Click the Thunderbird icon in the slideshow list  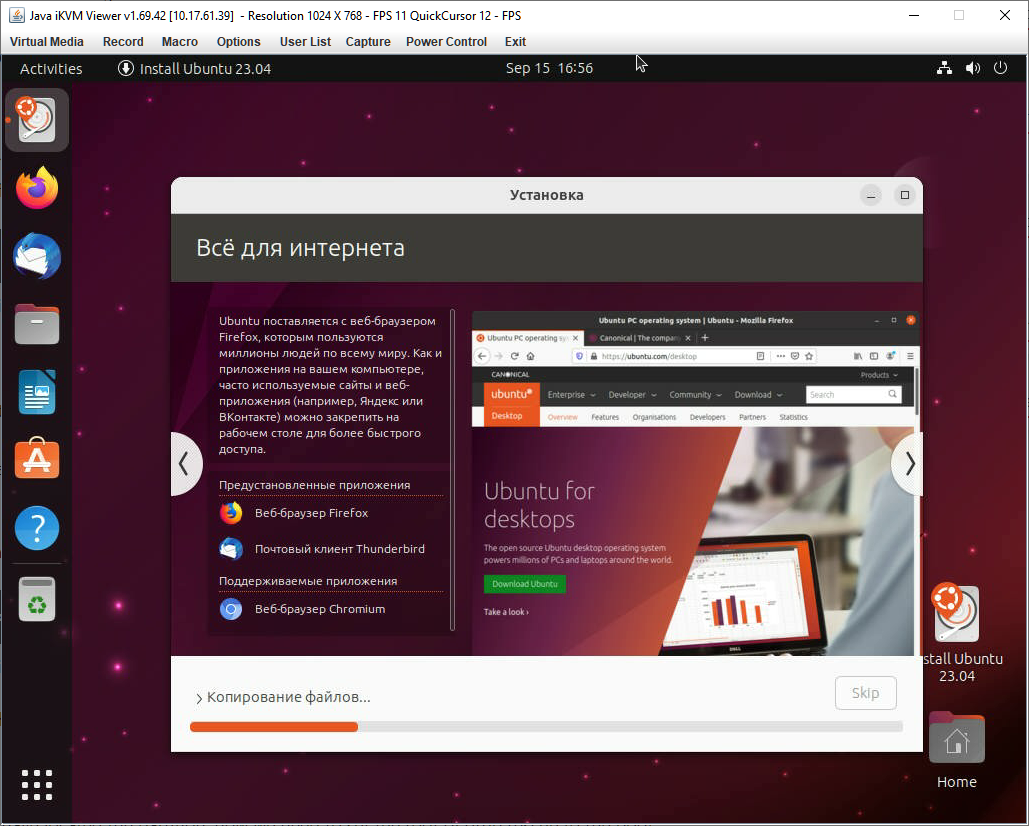click(231, 548)
